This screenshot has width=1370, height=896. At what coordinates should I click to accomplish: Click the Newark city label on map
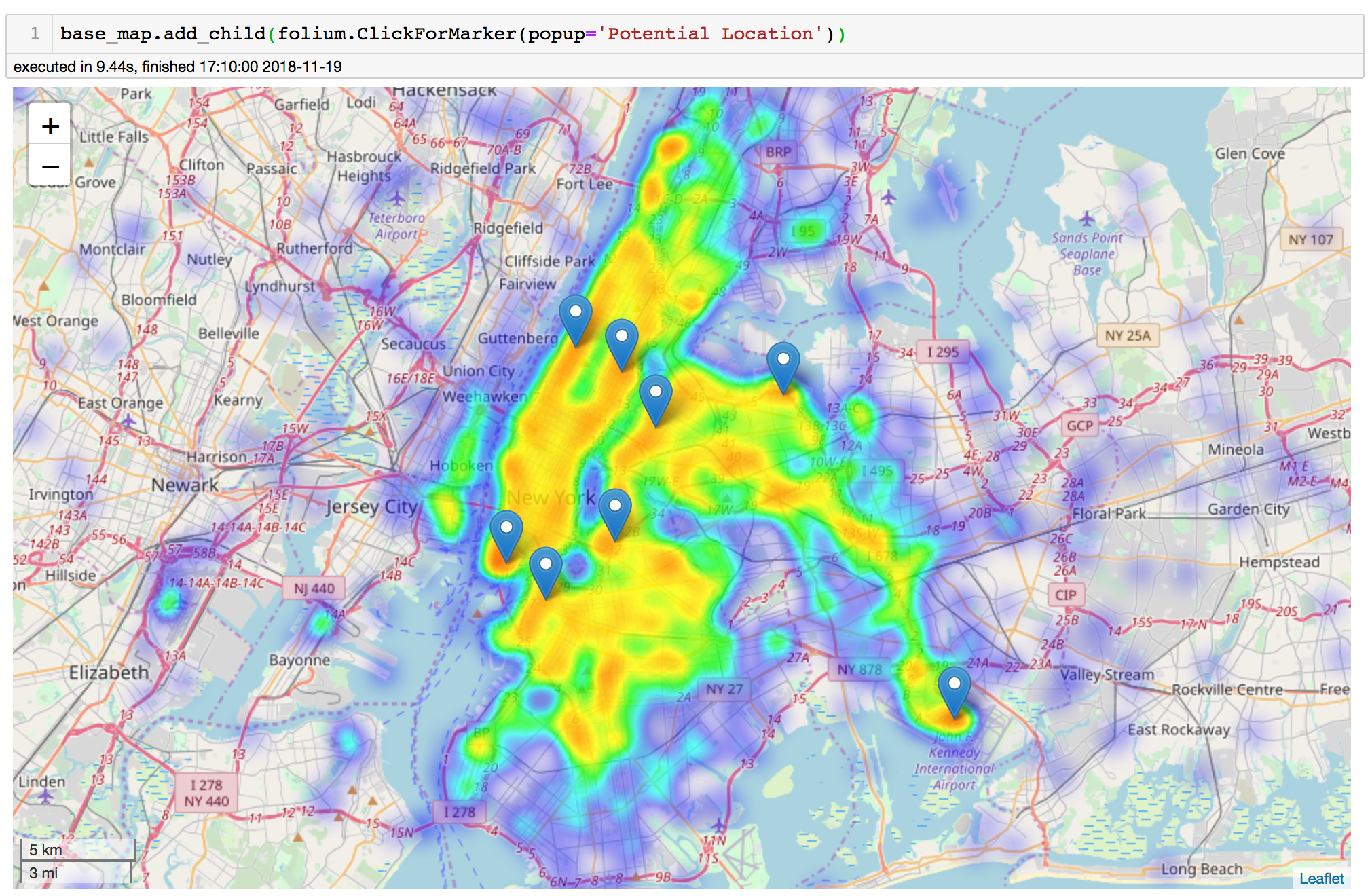coord(185,485)
